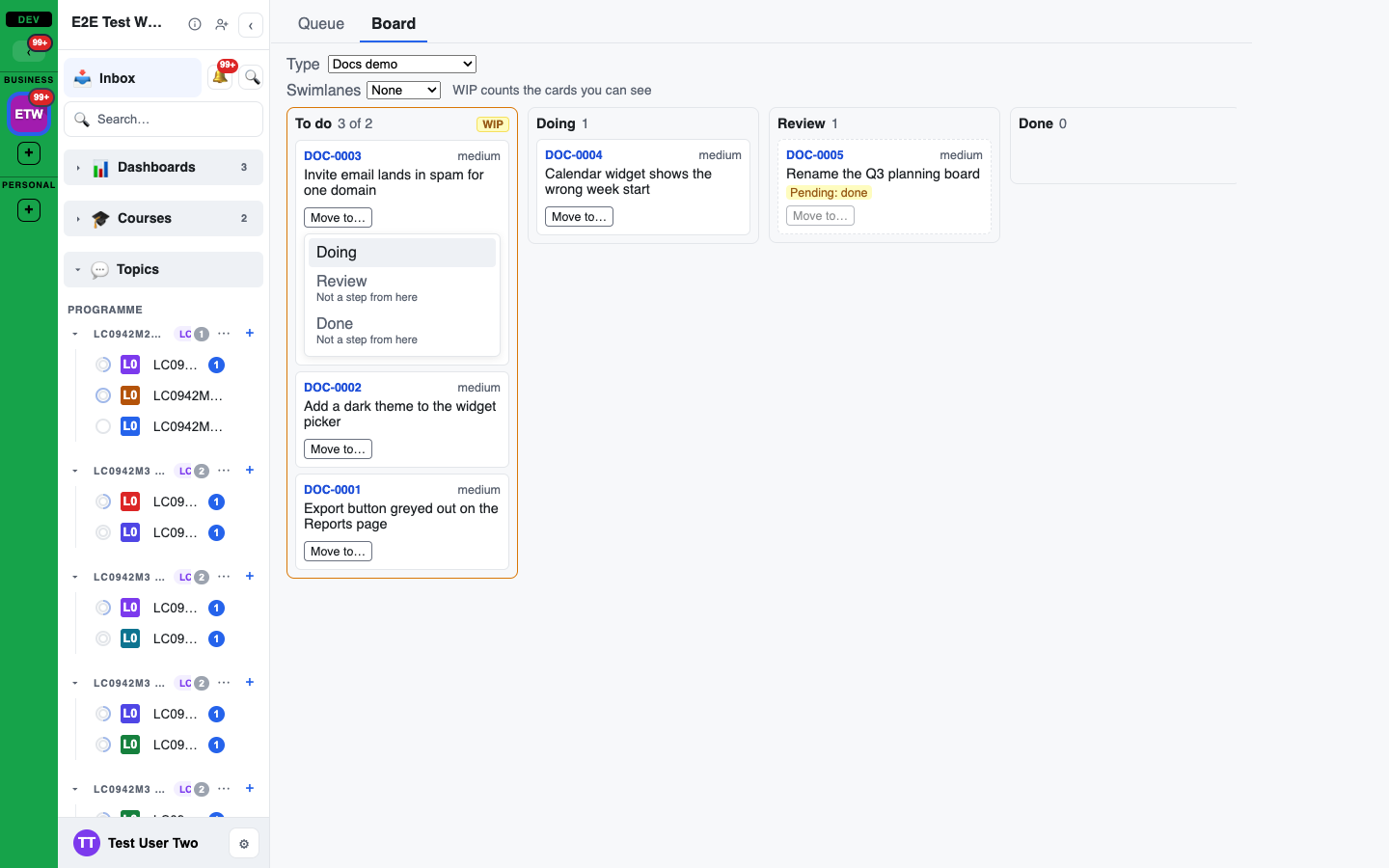Click the magnifier icon beside the bell
1389x868 pixels.
[252, 77]
